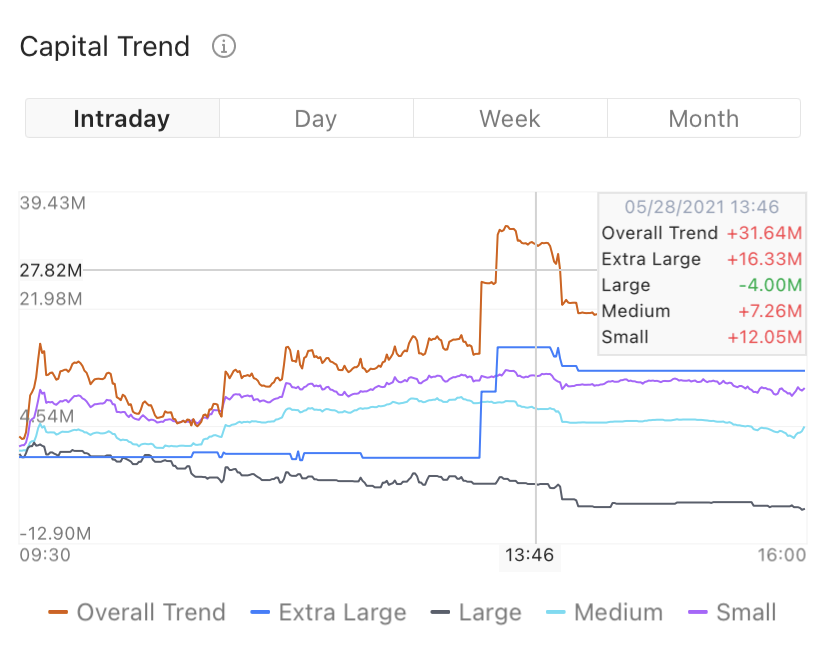
Task: Toggle the Large legend item
Action: tap(476, 612)
